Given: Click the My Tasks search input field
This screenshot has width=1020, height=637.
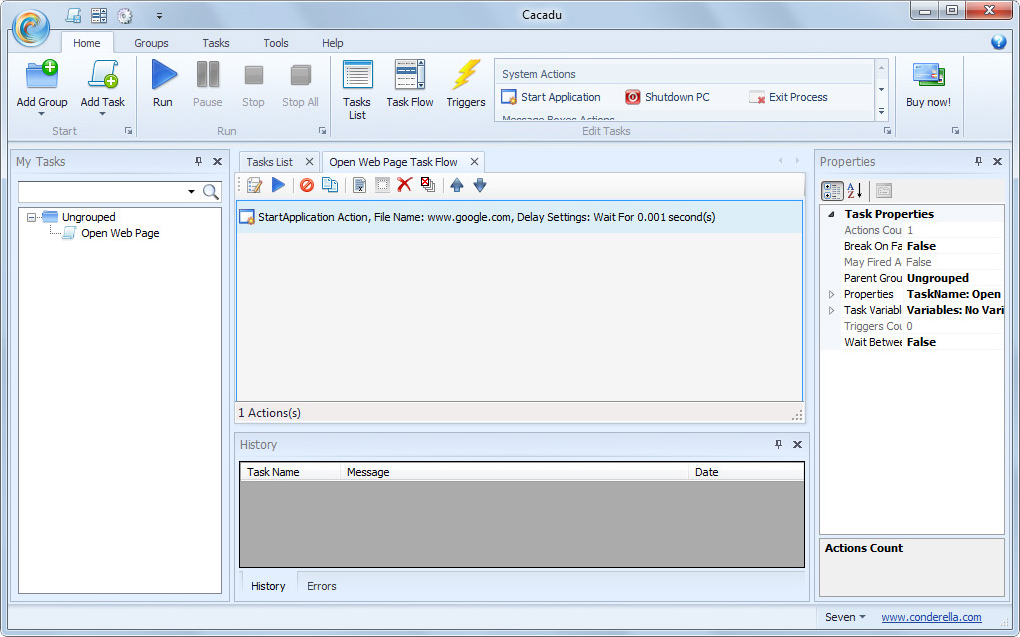Looking at the screenshot, I should [101, 191].
